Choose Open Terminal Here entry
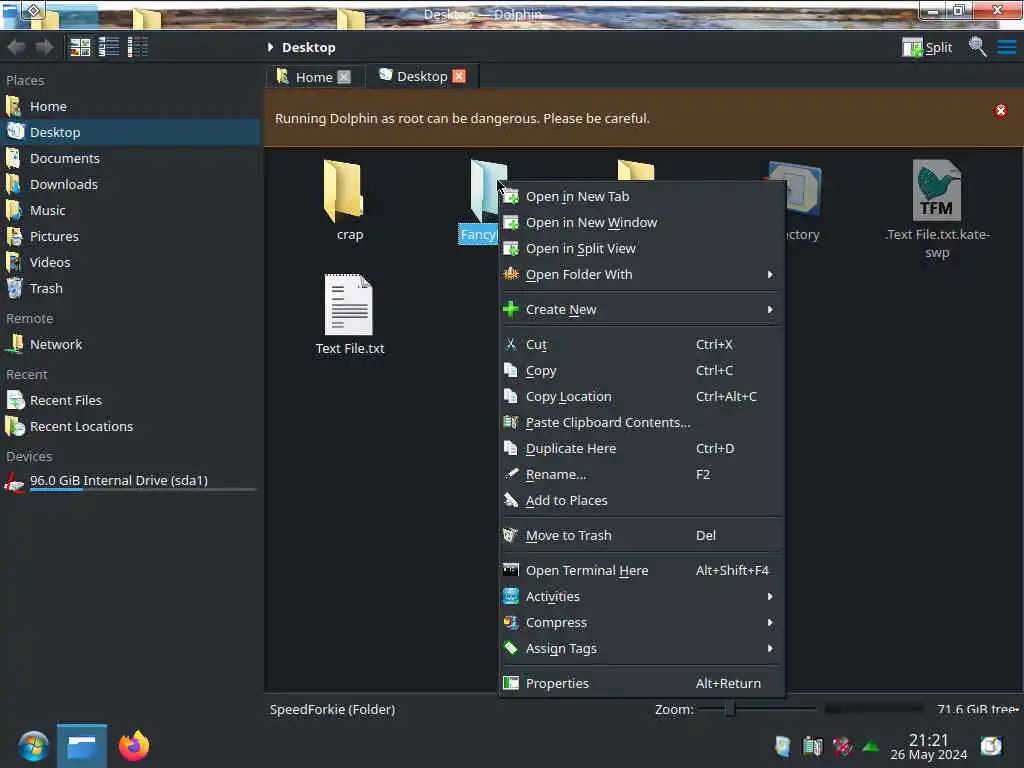The width and height of the screenshot is (1024, 768). click(641, 570)
